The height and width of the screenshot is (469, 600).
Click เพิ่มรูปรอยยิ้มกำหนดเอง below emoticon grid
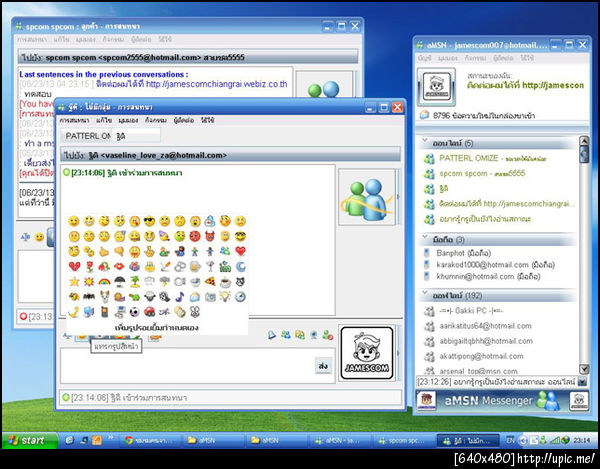157,327
